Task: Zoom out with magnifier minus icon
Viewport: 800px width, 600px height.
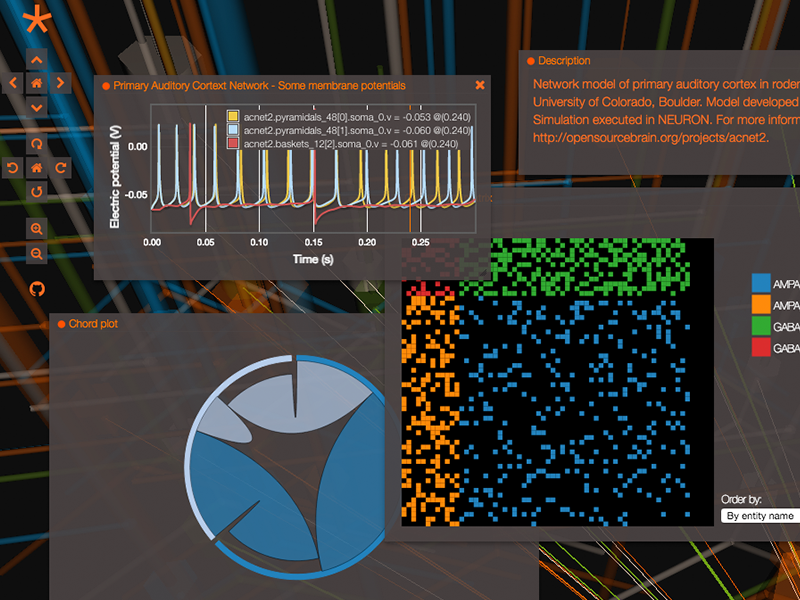Action: tap(37, 253)
